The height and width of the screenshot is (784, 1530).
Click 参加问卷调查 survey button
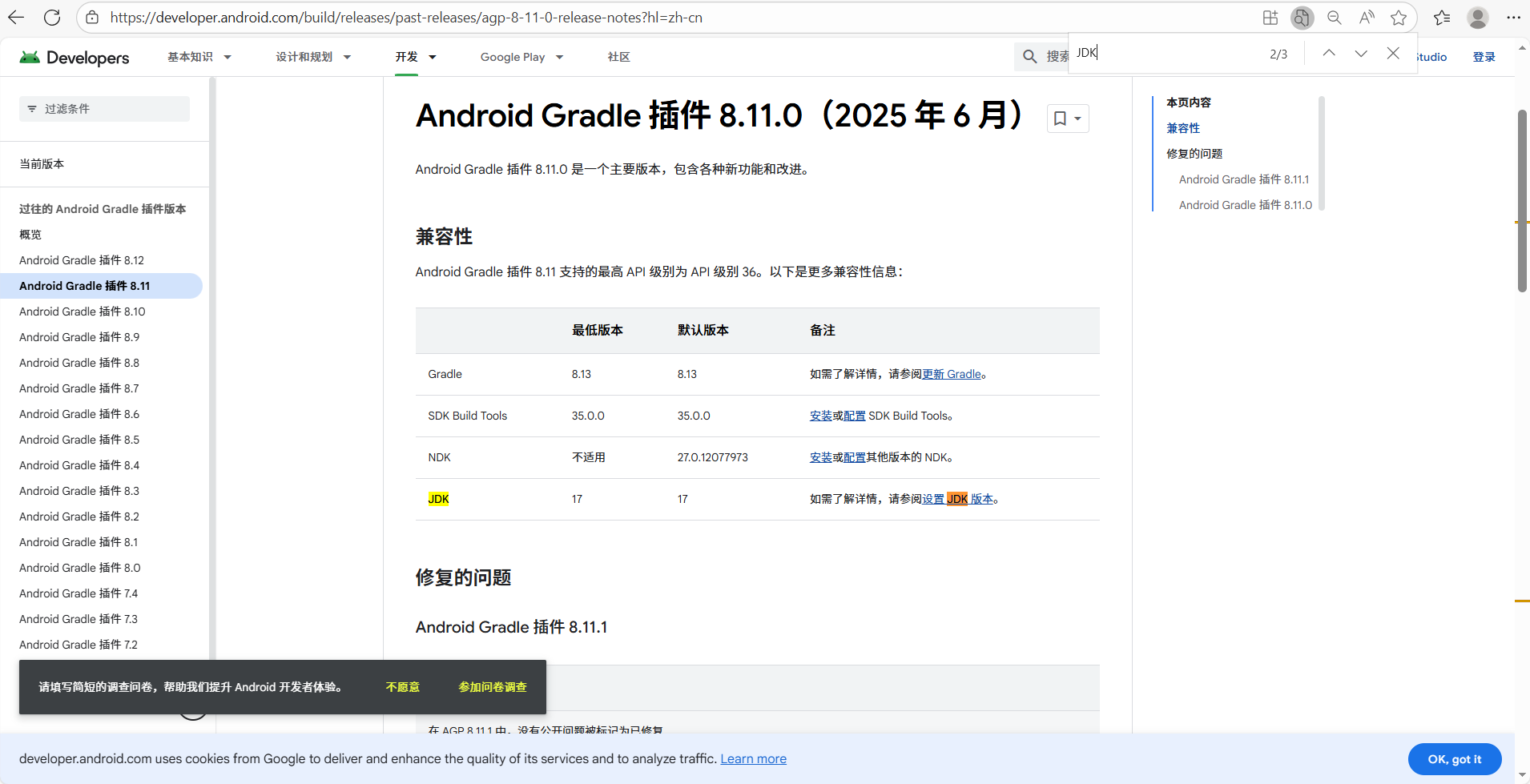click(493, 687)
